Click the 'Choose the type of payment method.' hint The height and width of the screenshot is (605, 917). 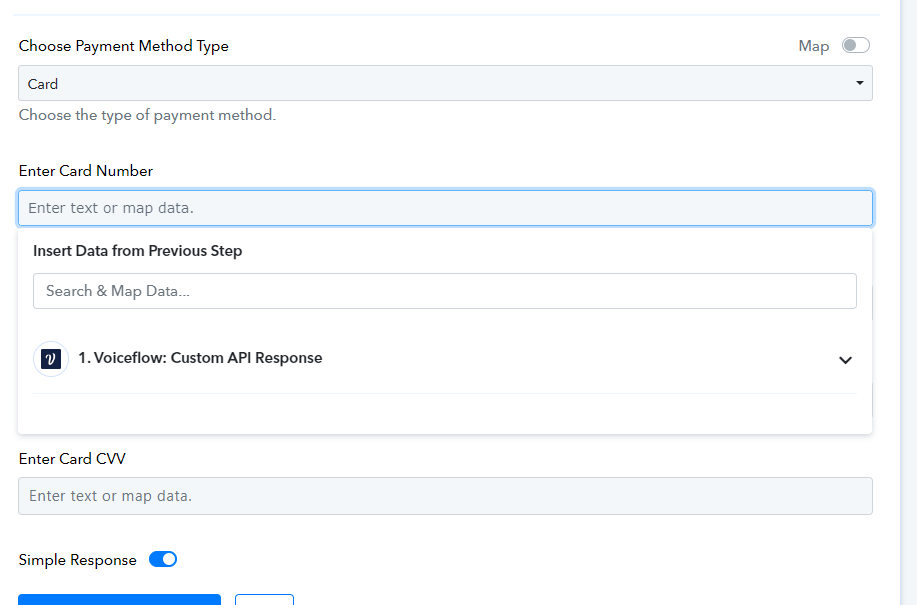click(147, 115)
